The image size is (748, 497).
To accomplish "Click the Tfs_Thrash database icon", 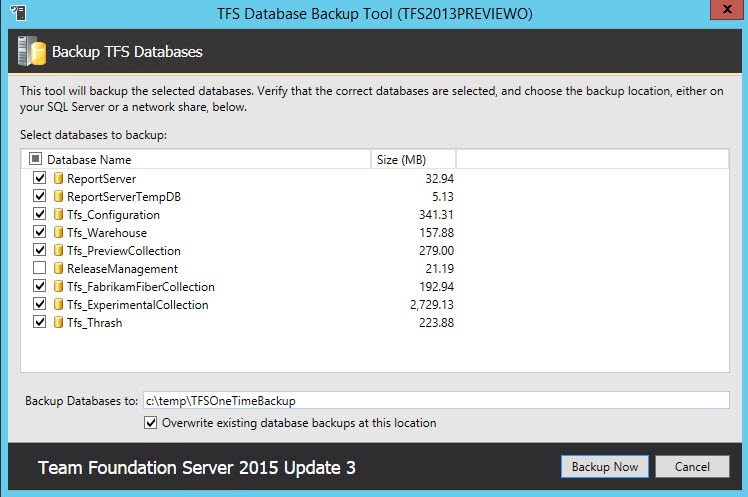I will [x=58, y=322].
